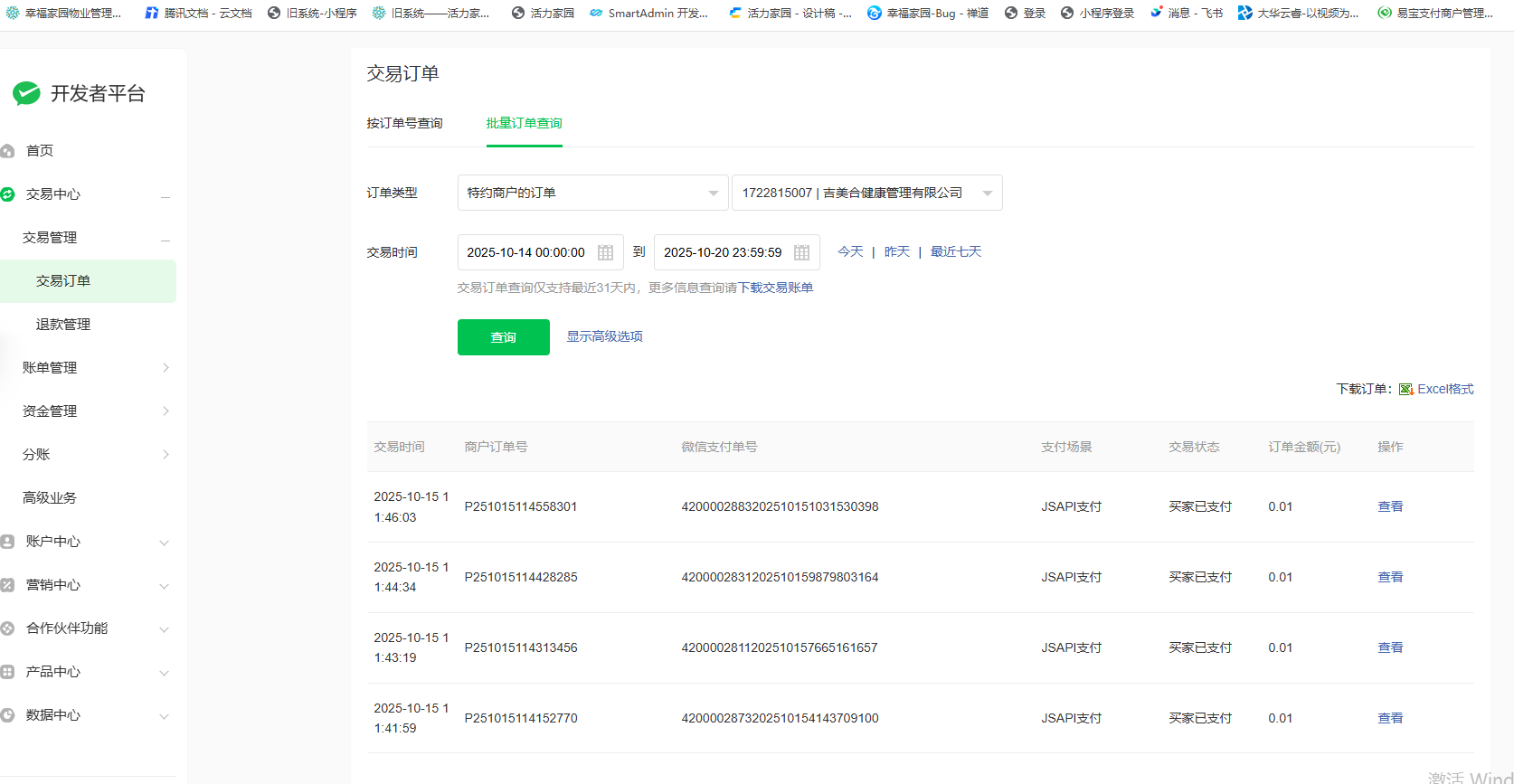This screenshot has height=784, width=1514.
Task: Focus end time field 2025-10-20 23:59:59
Action: tap(737, 252)
